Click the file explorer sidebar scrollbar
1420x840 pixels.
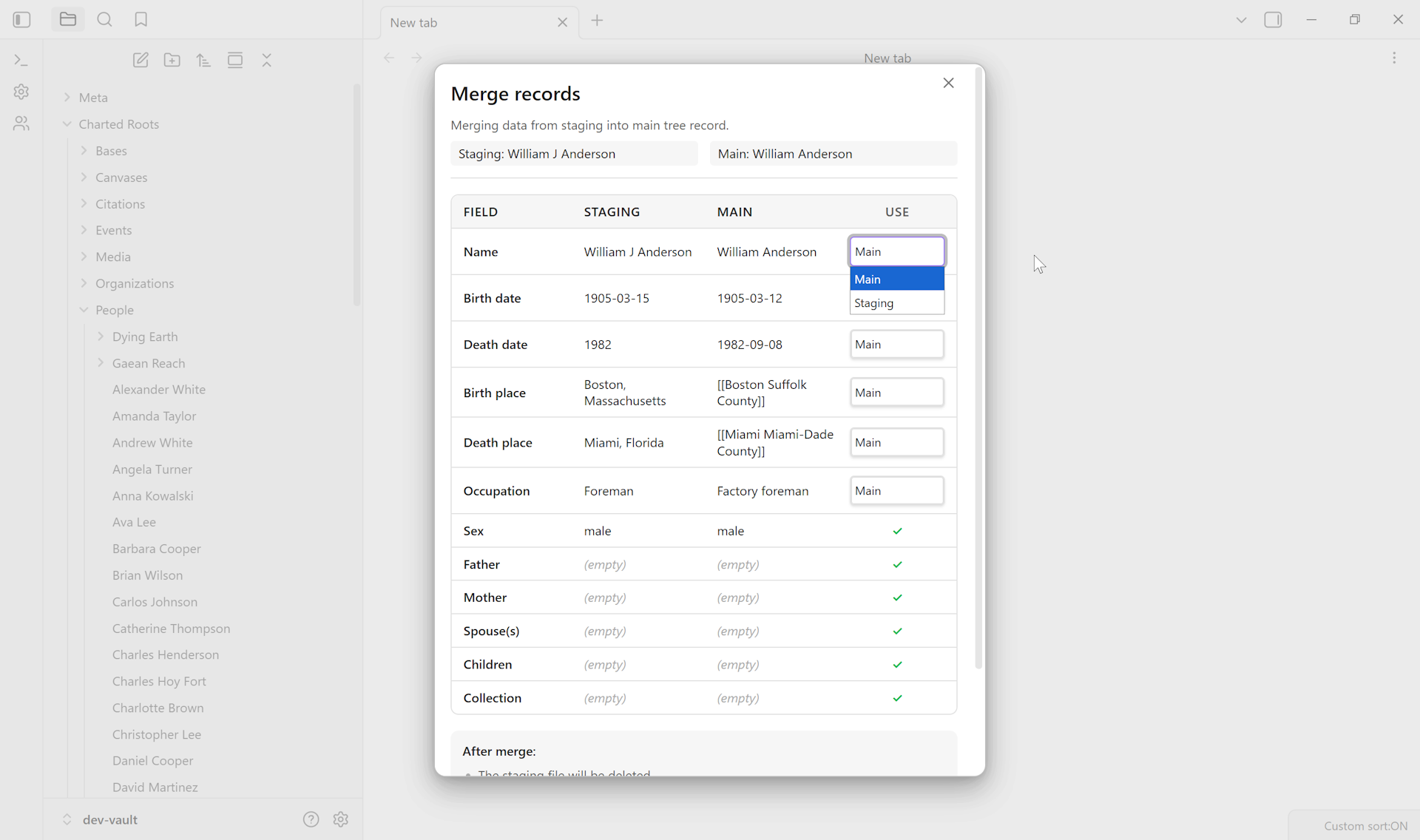click(x=357, y=195)
